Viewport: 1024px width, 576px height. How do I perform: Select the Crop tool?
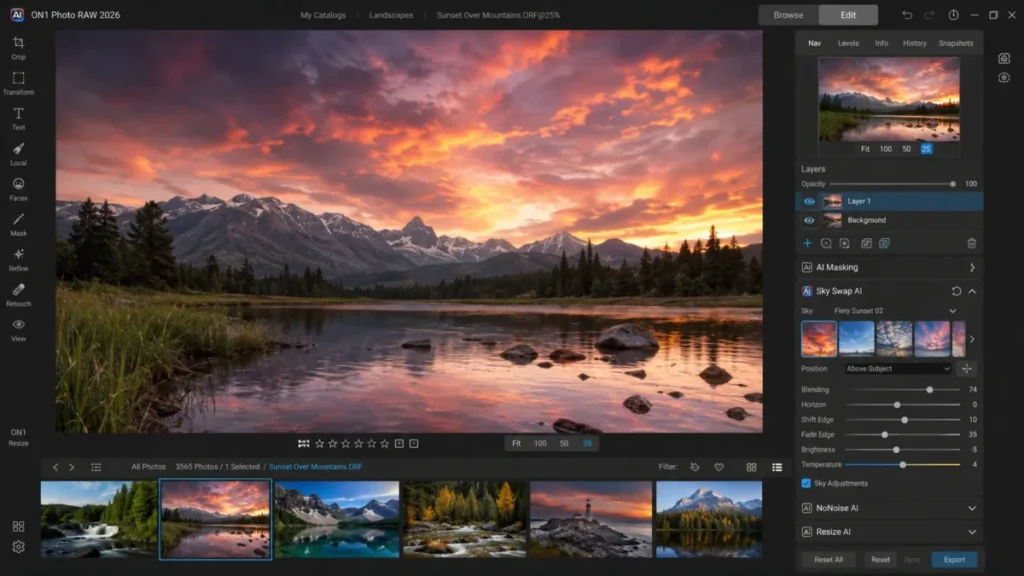point(18,48)
